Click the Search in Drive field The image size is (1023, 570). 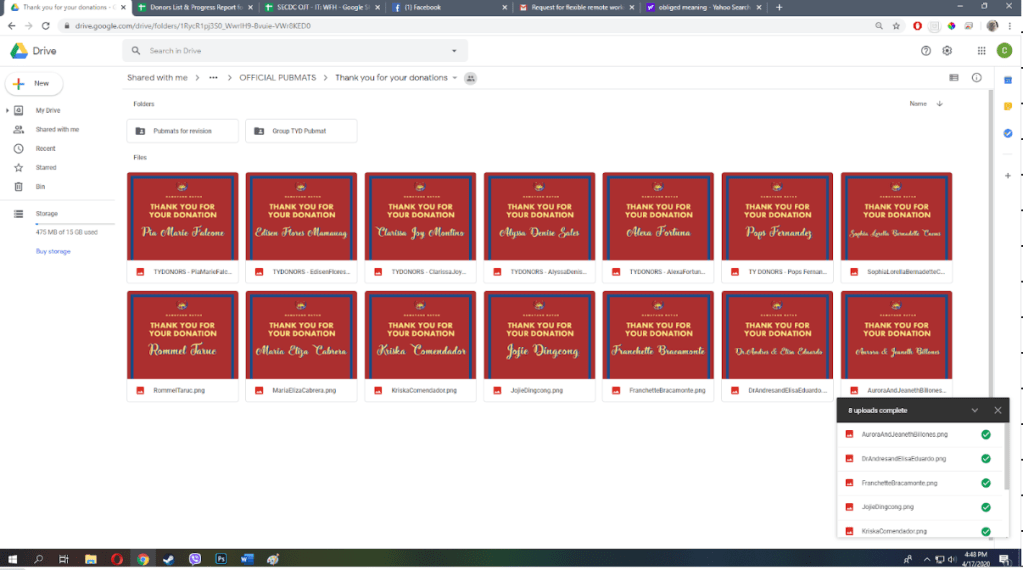[x=290, y=51]
